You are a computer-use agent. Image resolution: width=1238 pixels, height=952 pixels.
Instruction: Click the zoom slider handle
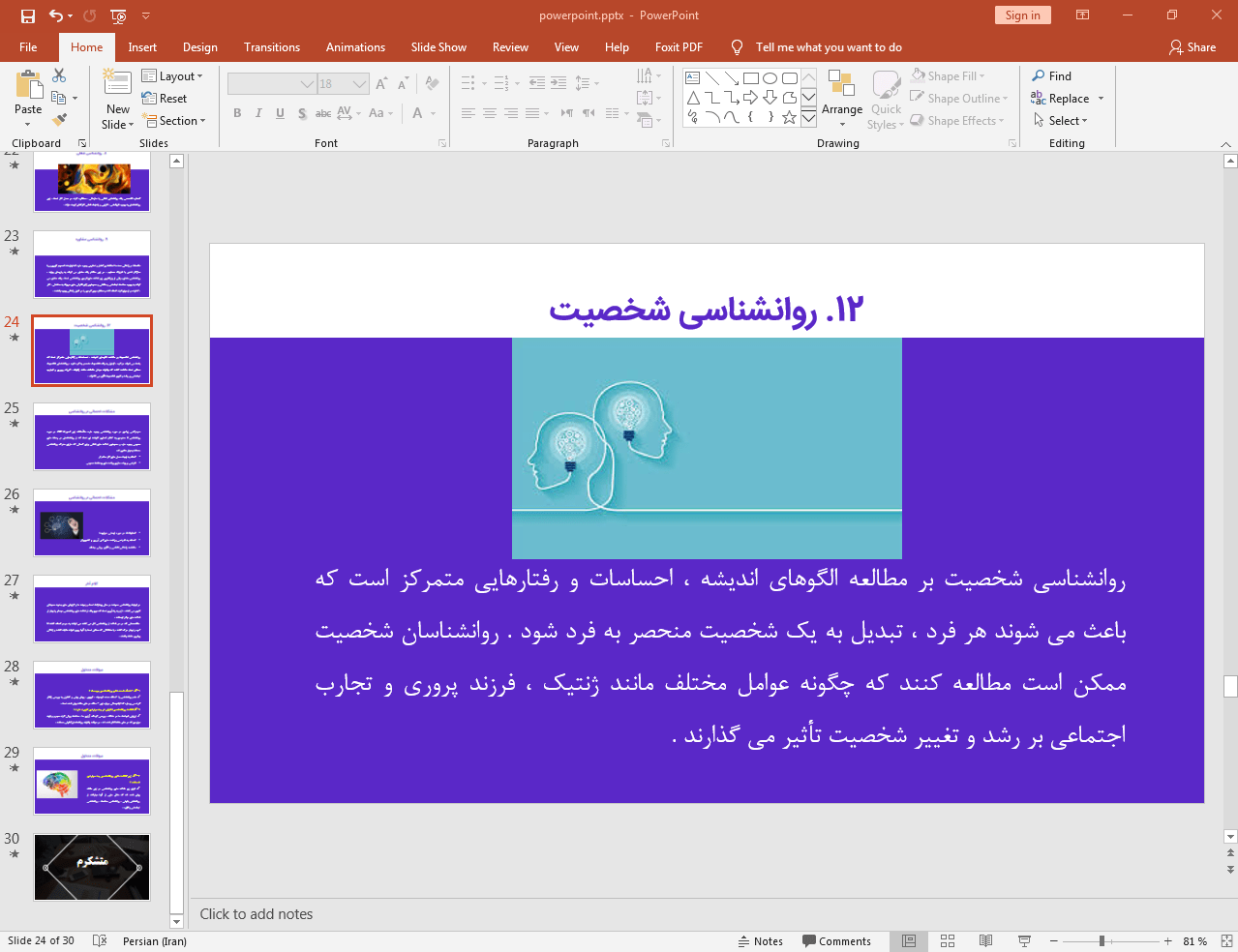coord(1102,941)
